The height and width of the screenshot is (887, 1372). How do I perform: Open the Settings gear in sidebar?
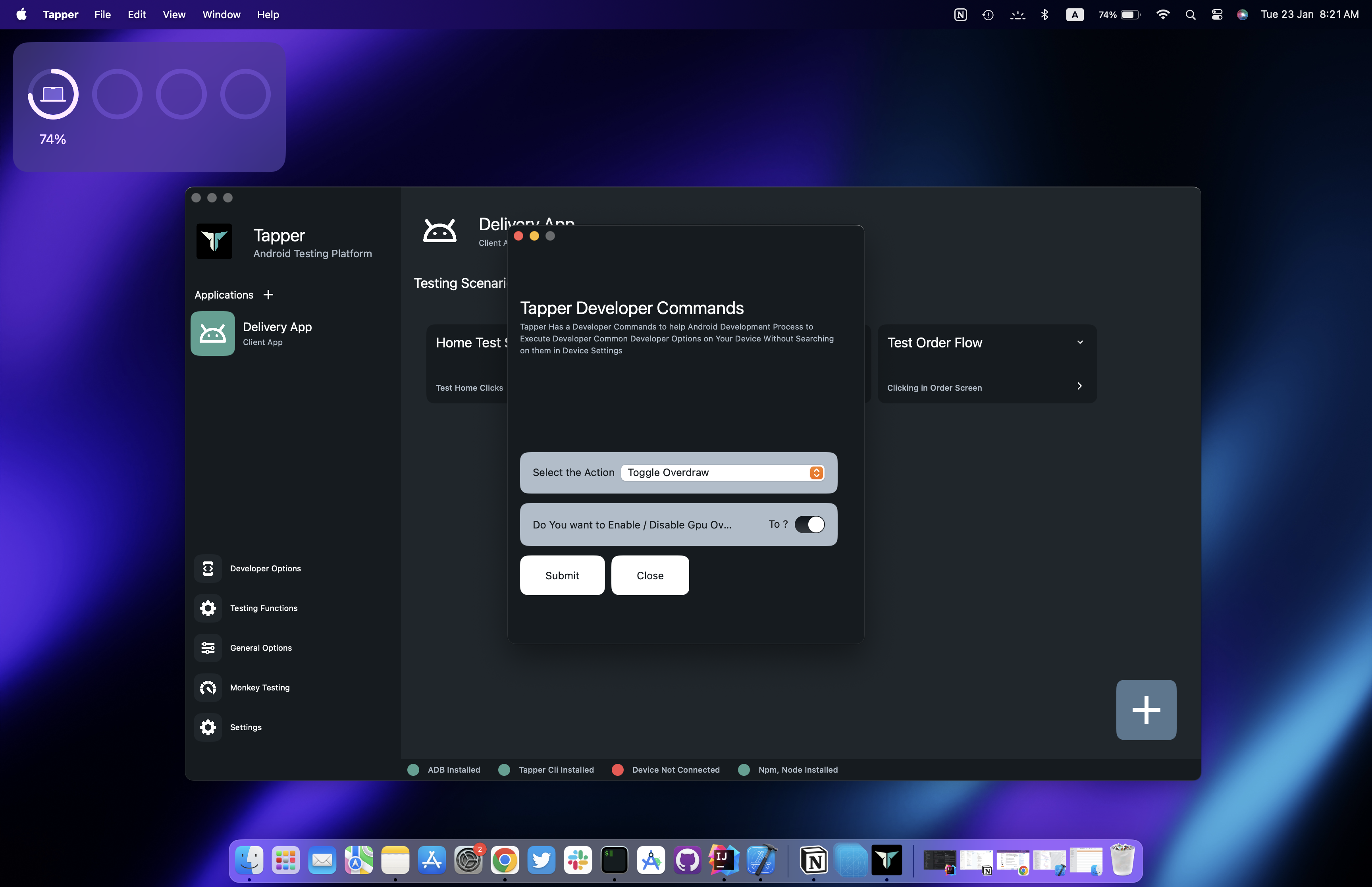point(208,727)
